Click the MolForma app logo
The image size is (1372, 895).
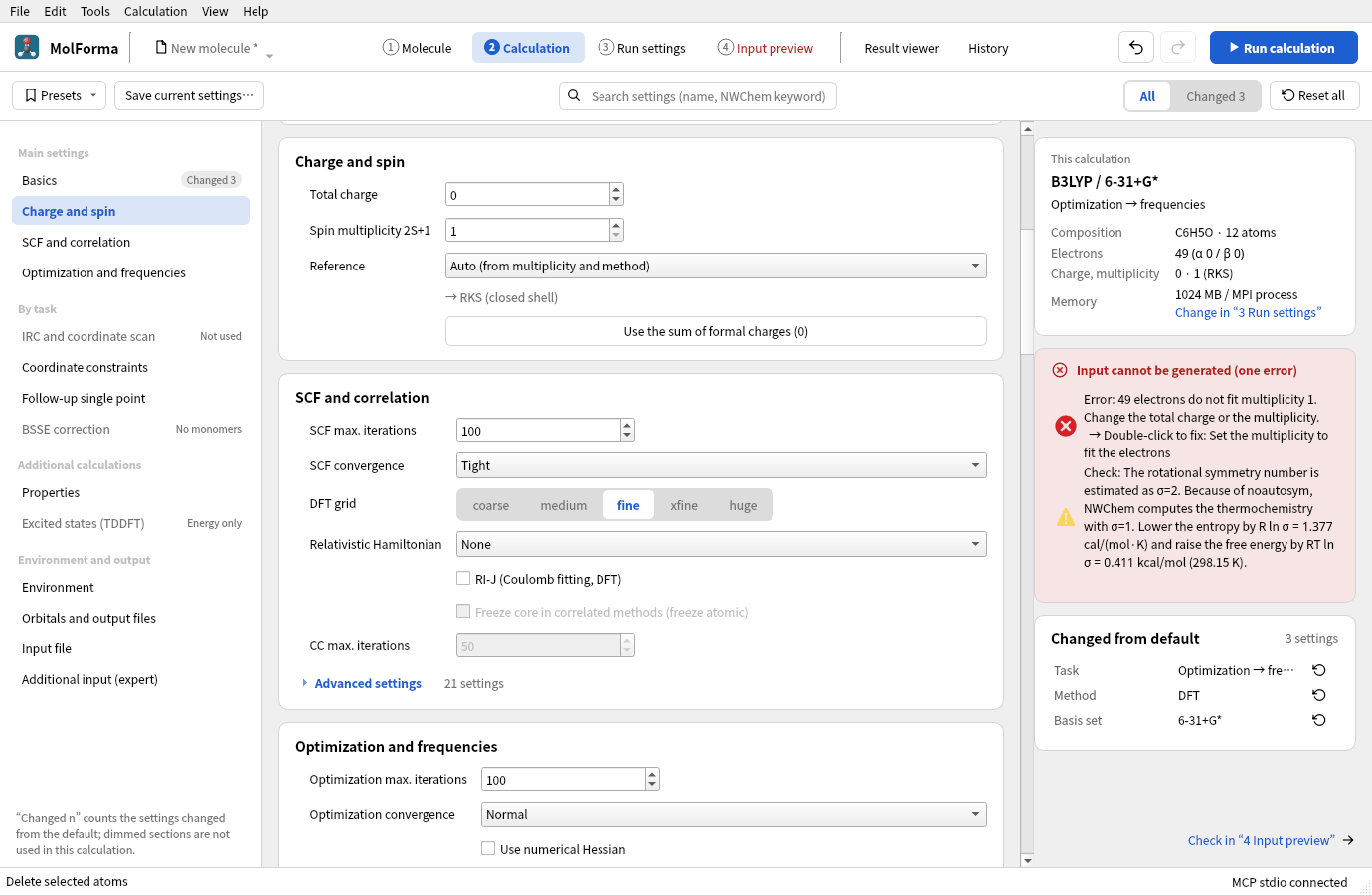click(27, 47)
